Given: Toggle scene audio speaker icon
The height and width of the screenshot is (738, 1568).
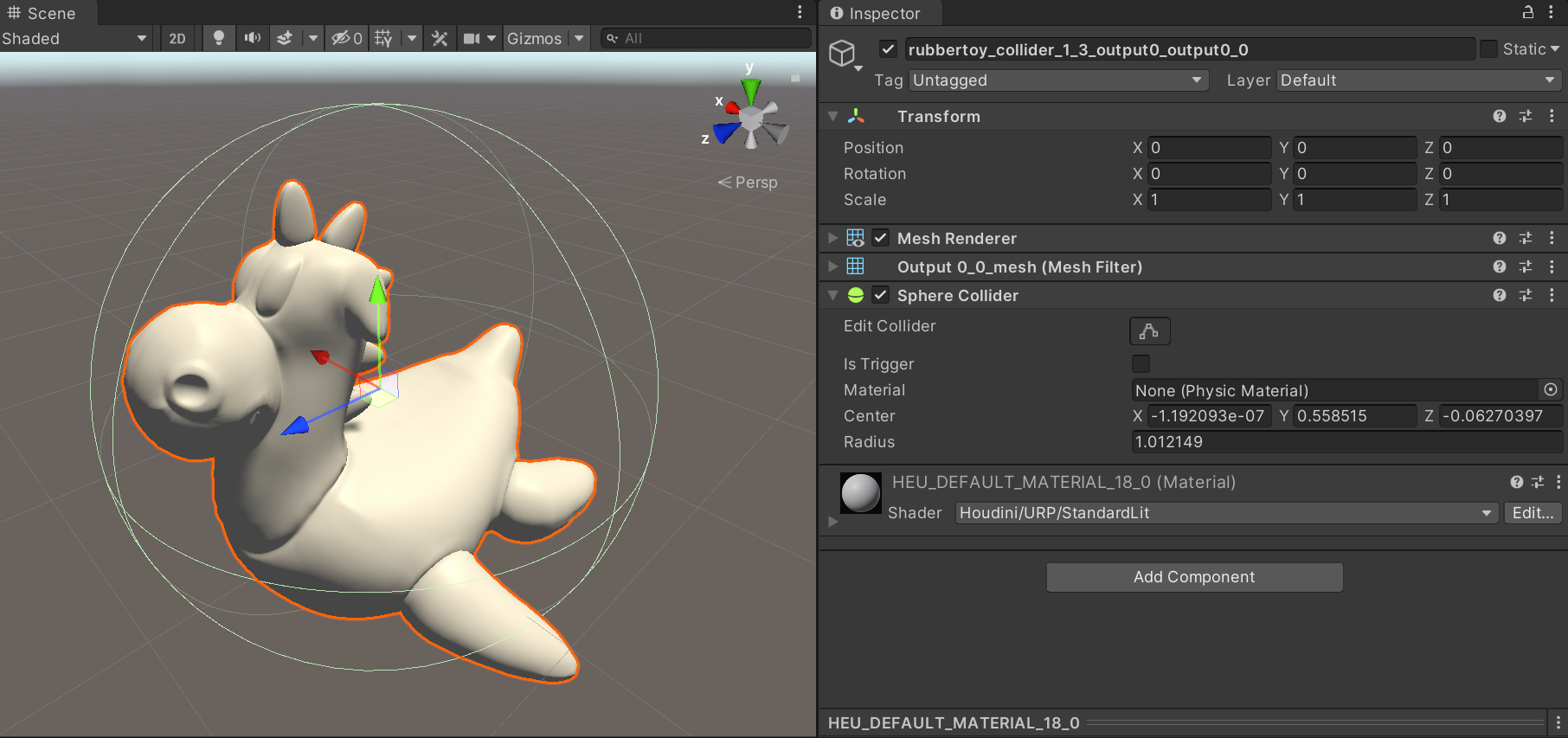Looking at the screenshot, I should coord(252,39).
